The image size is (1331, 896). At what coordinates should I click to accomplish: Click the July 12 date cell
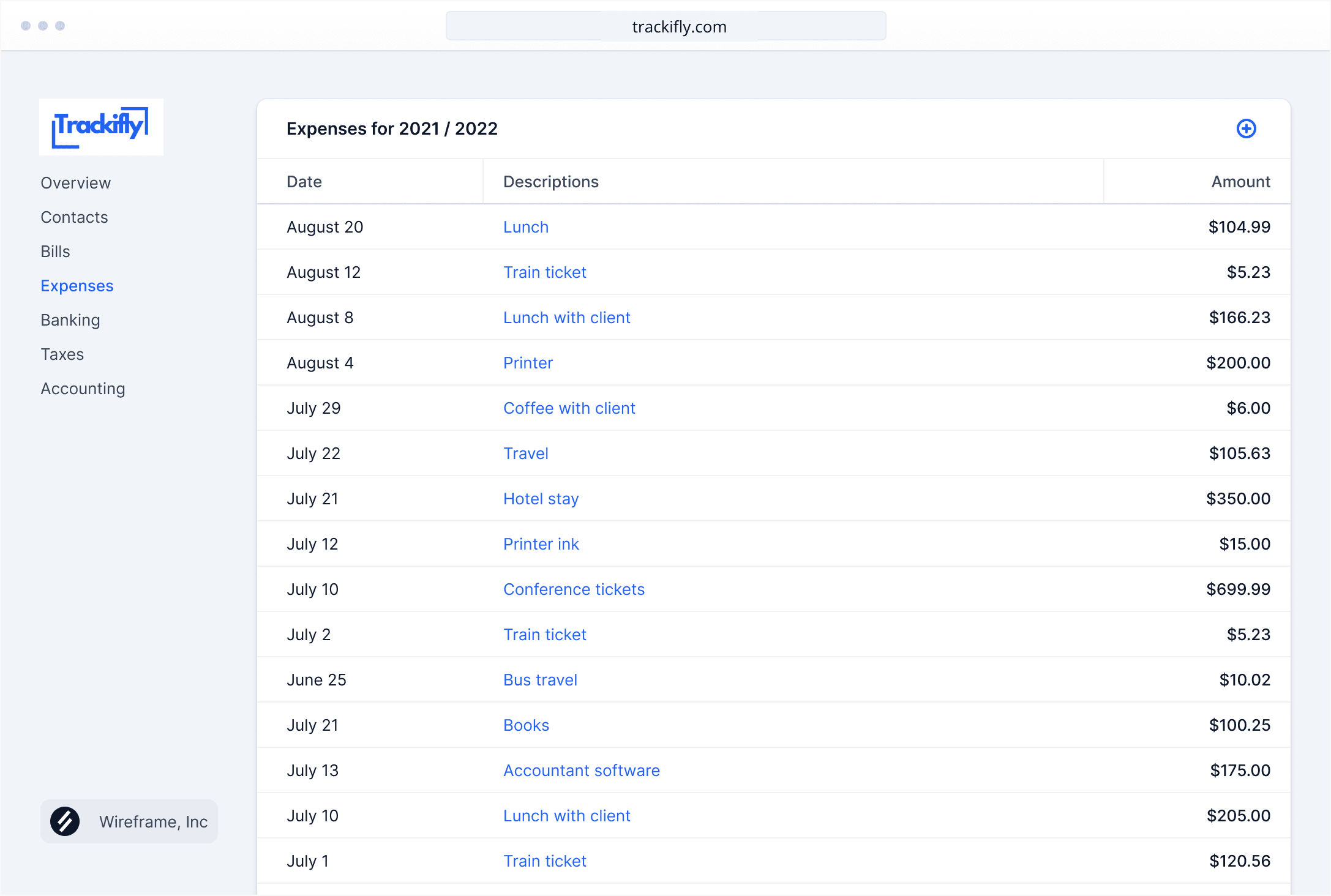[x=313, y=544]
